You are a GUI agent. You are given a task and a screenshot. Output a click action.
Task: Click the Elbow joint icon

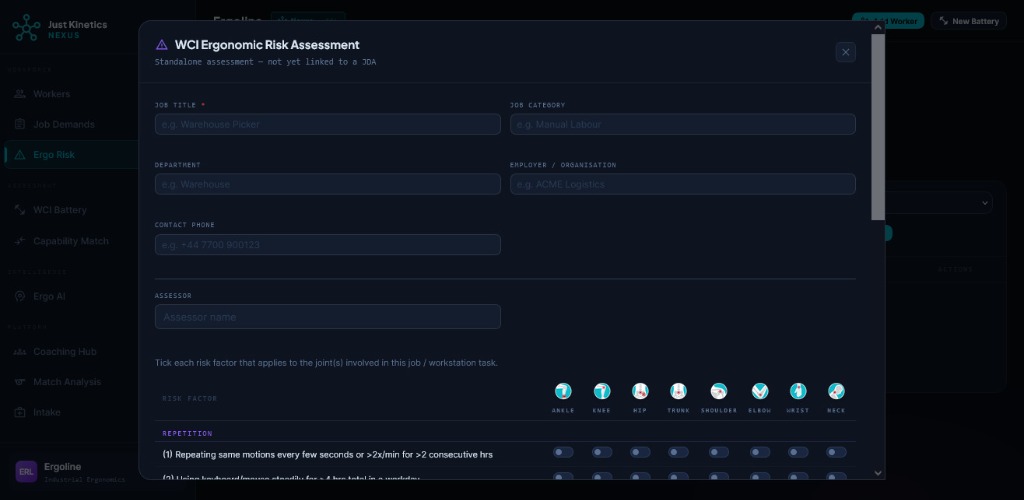760,391
